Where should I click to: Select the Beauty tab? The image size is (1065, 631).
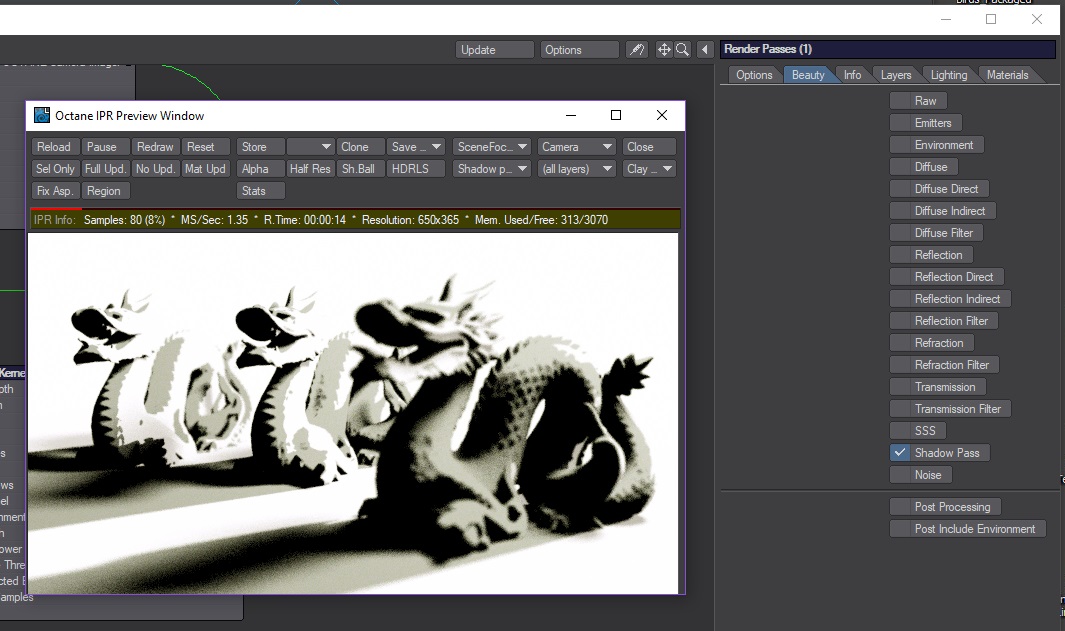pyautogui.click(x=808, y=75)
